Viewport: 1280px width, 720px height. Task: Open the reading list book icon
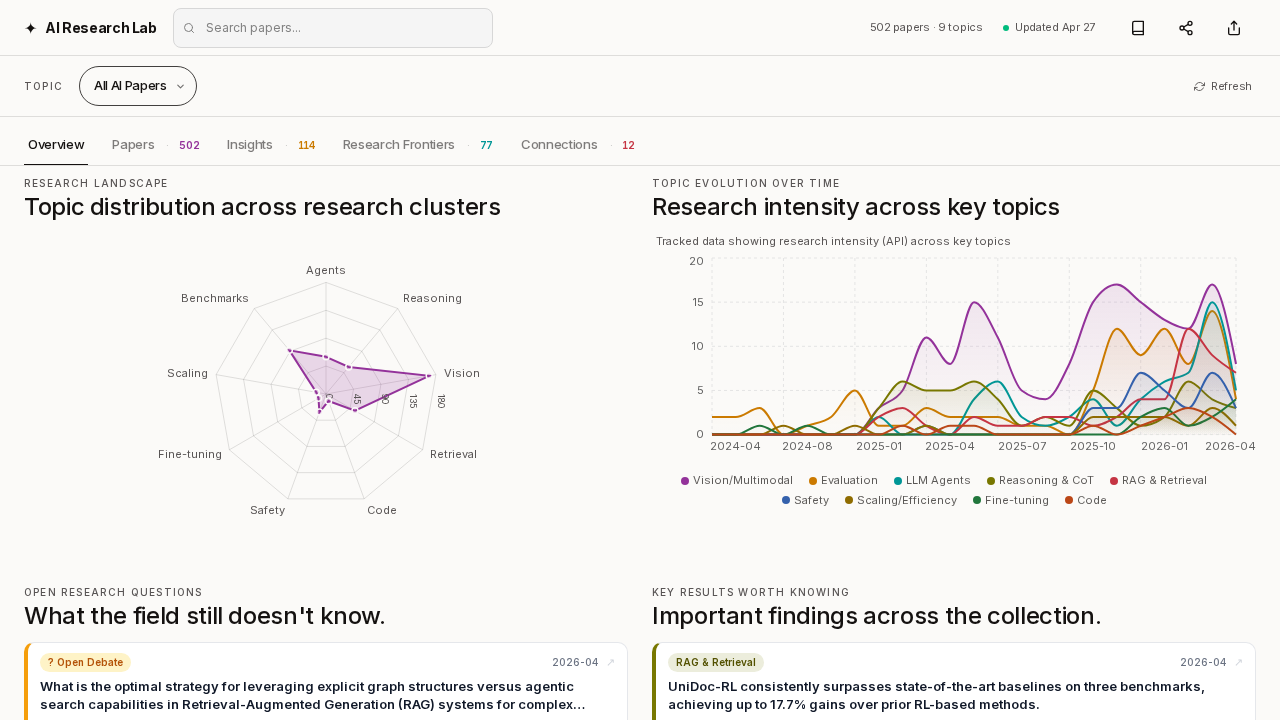[x=1136, y=27]
